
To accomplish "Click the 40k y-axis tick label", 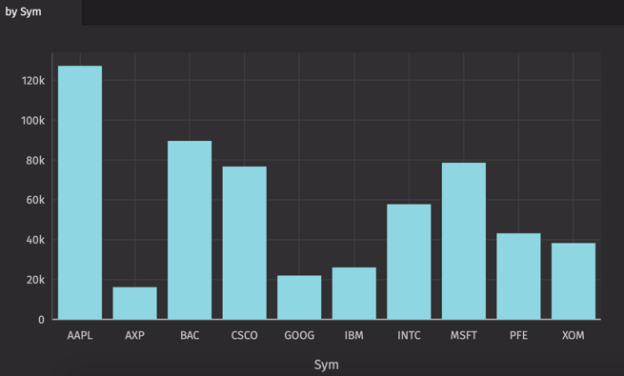I will pos(35,240).
